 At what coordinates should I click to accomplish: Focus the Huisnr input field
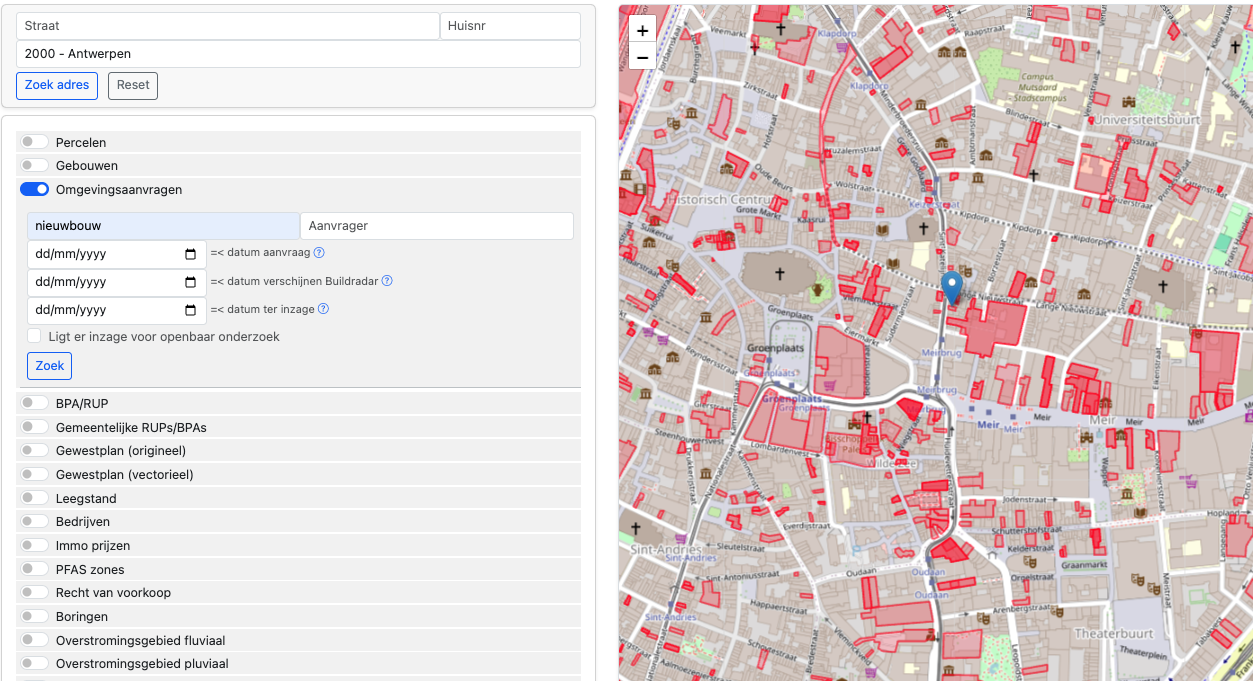510,26
